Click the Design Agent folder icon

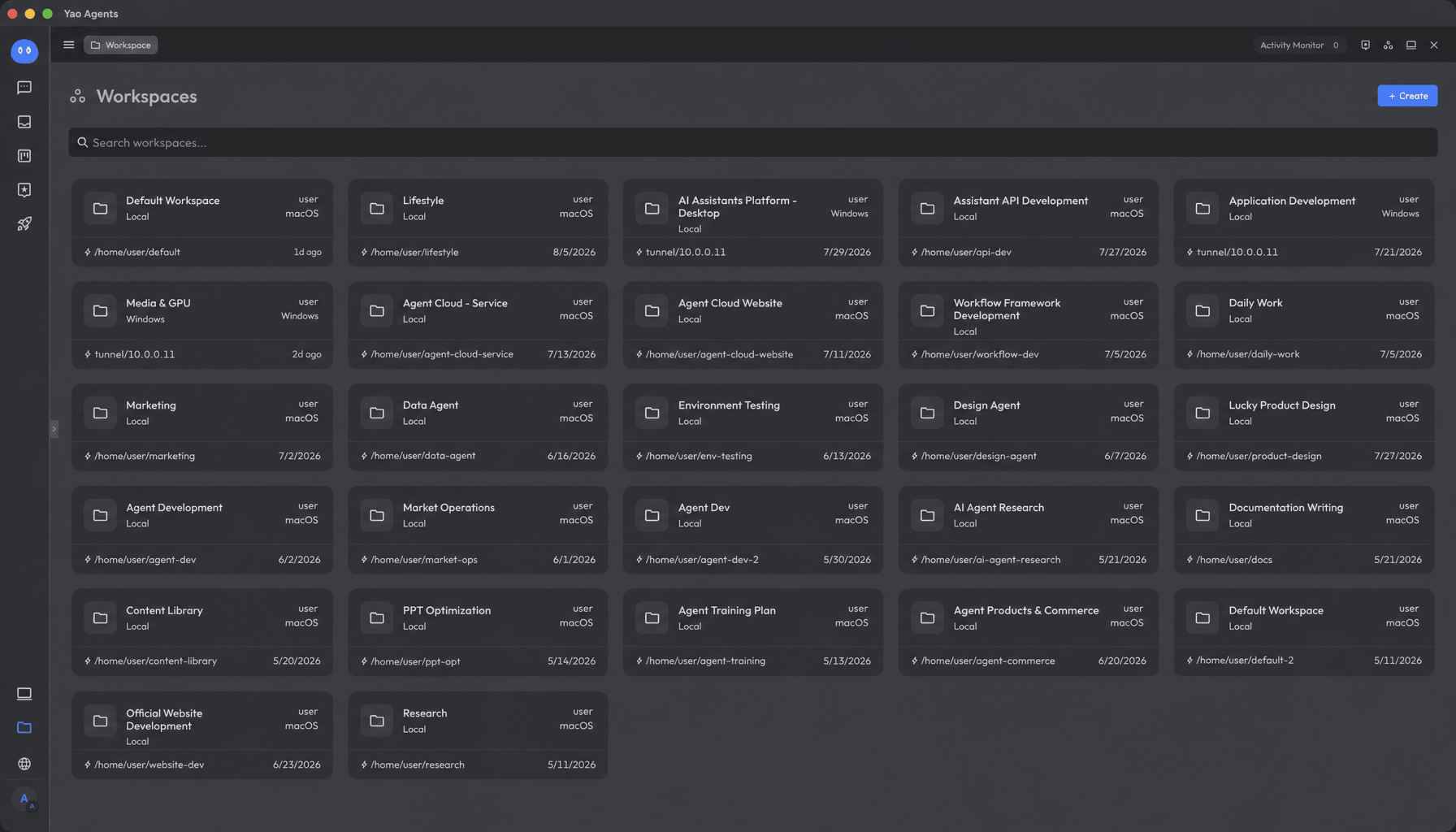pyautogui.click(x=927, y=414)
